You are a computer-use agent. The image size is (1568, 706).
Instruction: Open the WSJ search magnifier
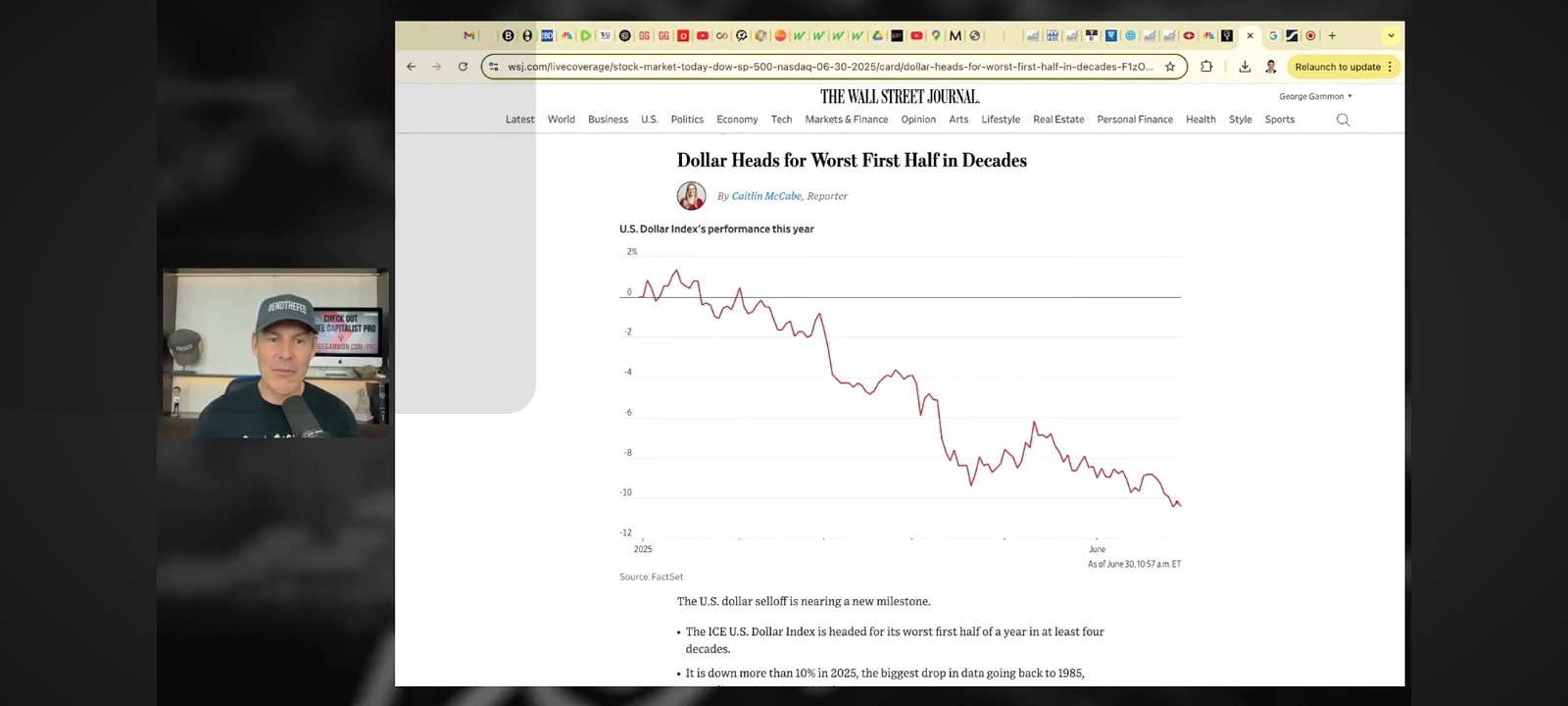coord(1344,120)
